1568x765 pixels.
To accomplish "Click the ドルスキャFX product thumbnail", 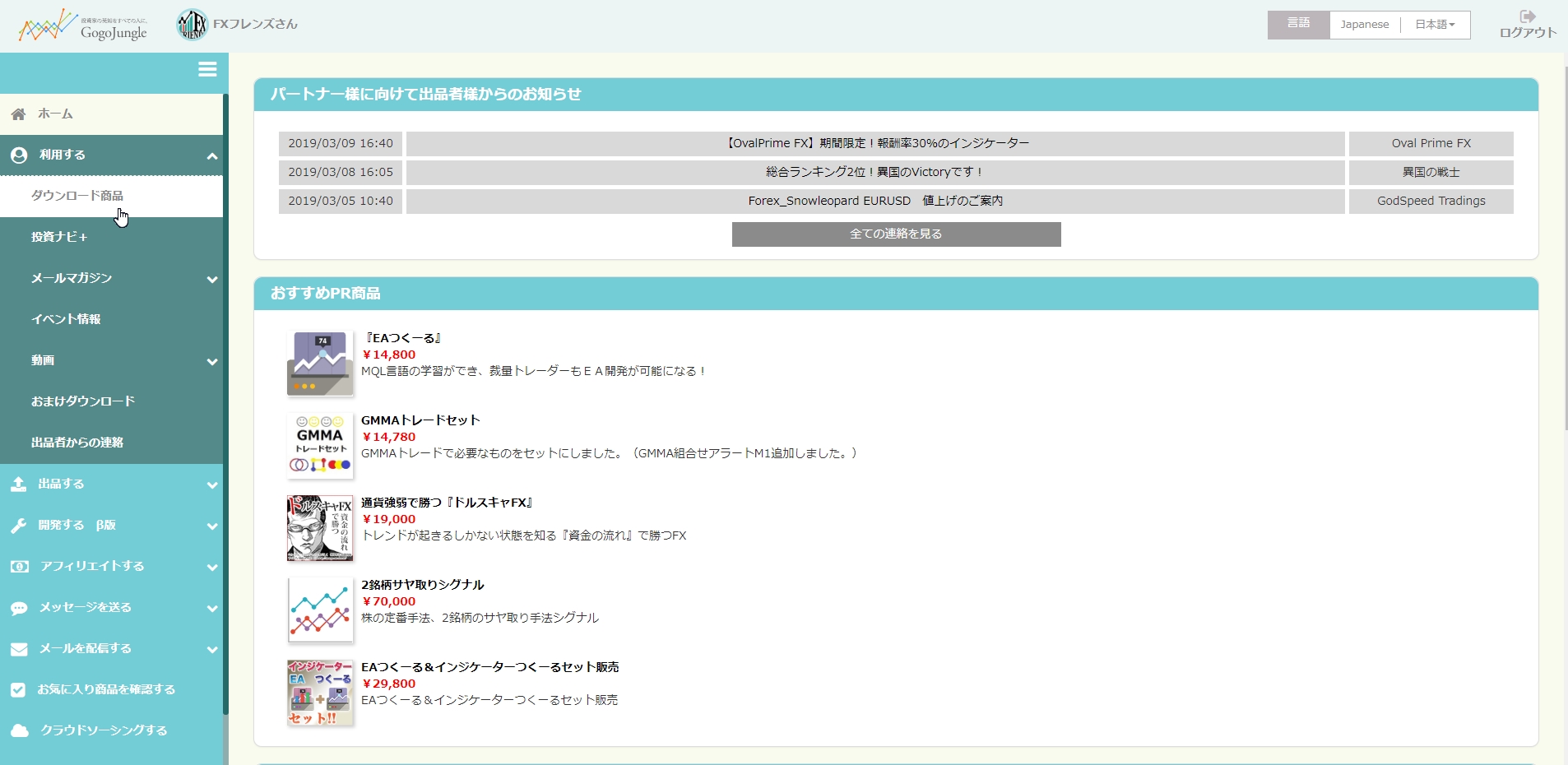I will point(320,528).
